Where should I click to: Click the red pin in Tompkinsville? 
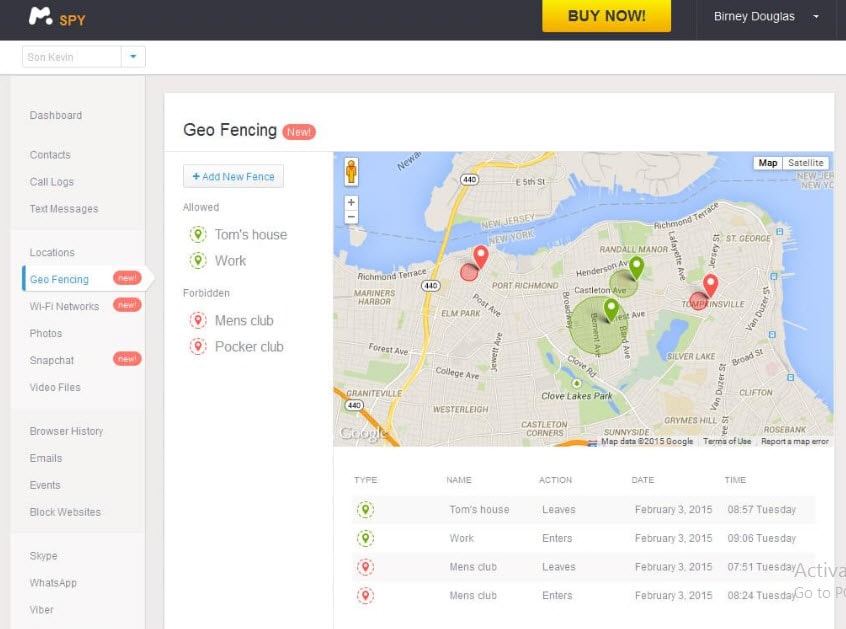point(711,285)
